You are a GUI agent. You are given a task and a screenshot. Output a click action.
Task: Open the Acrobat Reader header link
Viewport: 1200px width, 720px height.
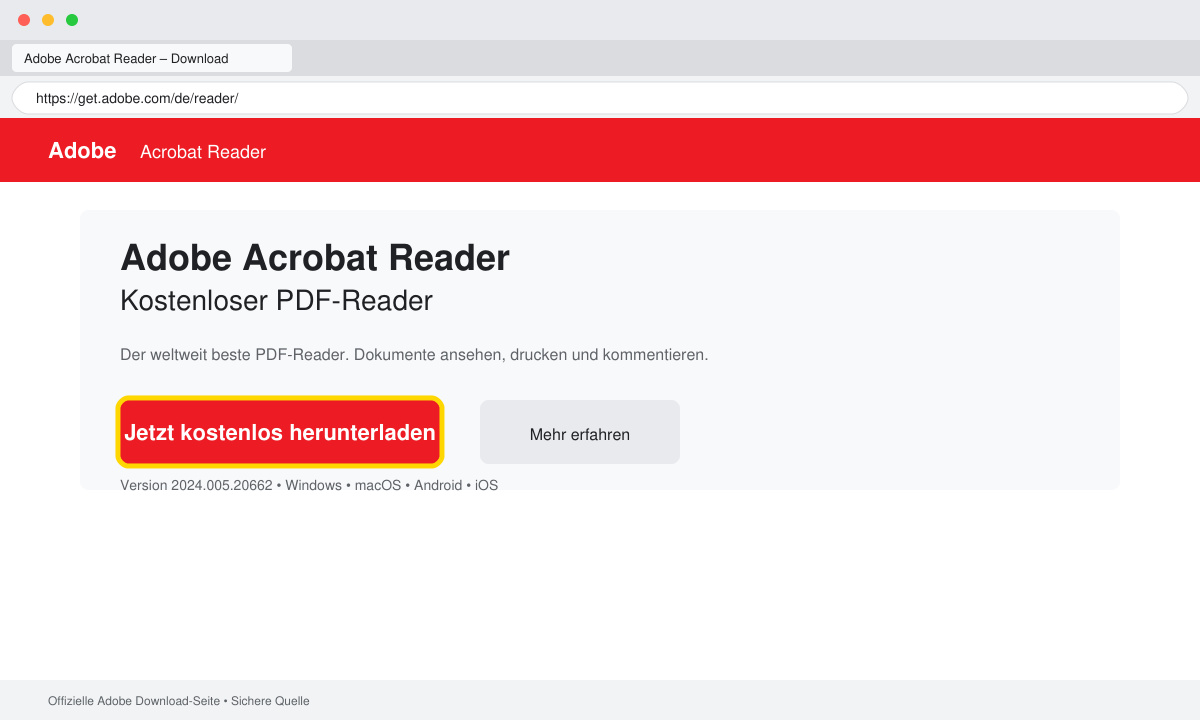coord(203,152)
